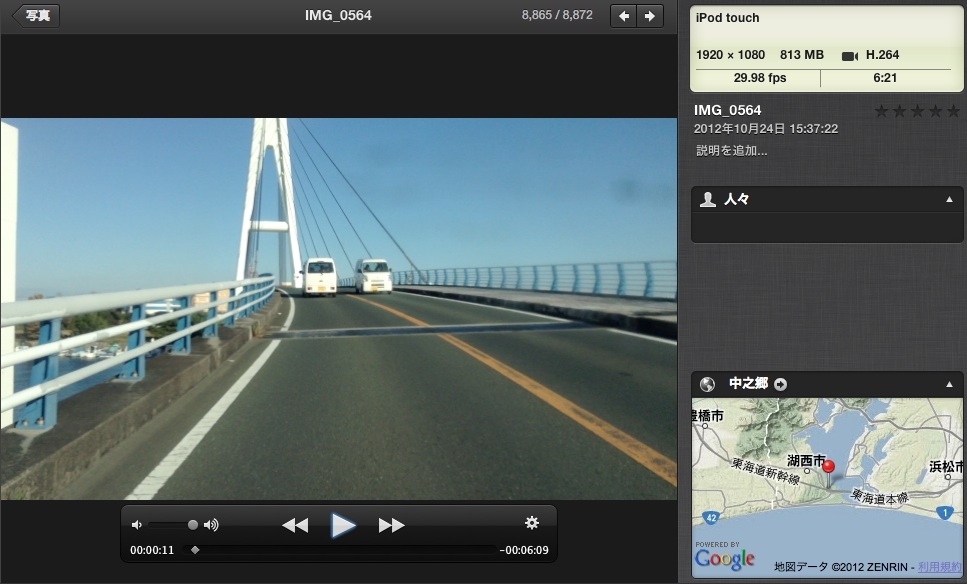Set volume to max with loud speaker icon
The height and width of the screenshot is (584, 967).
tap(211, 525)
